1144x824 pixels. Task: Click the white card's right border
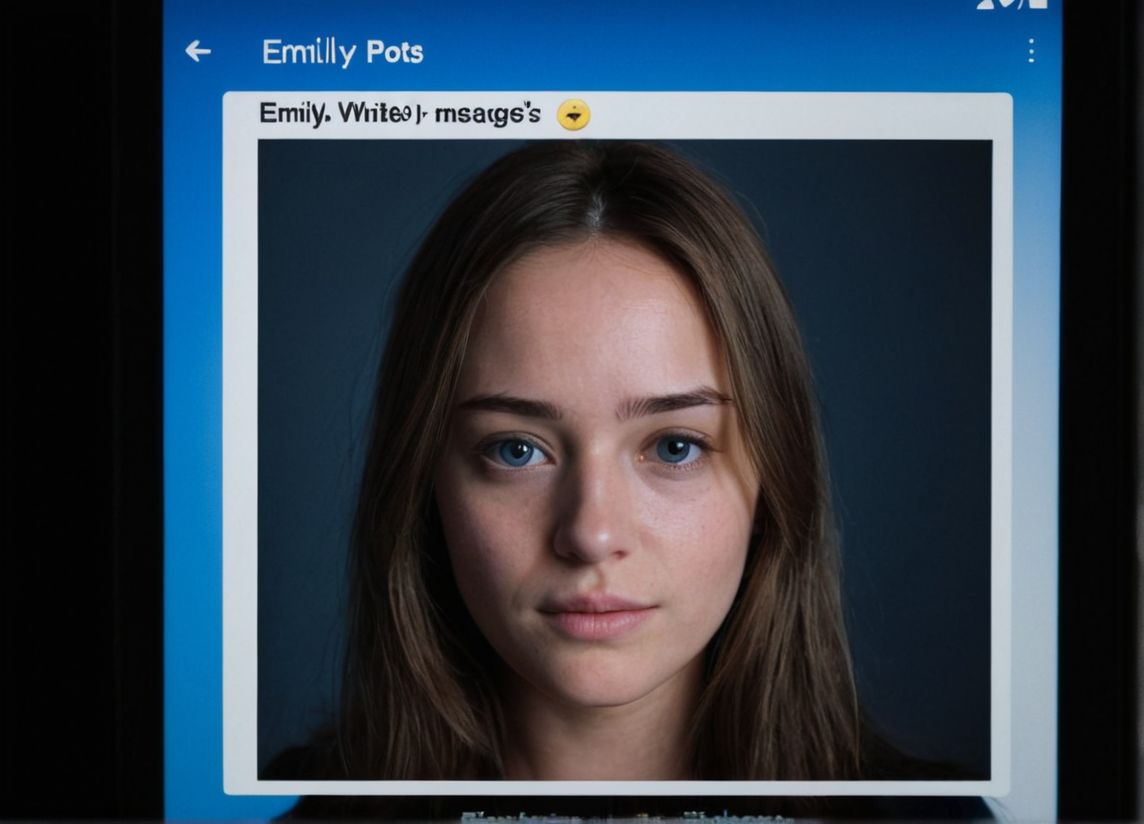tap(1001, 460)
